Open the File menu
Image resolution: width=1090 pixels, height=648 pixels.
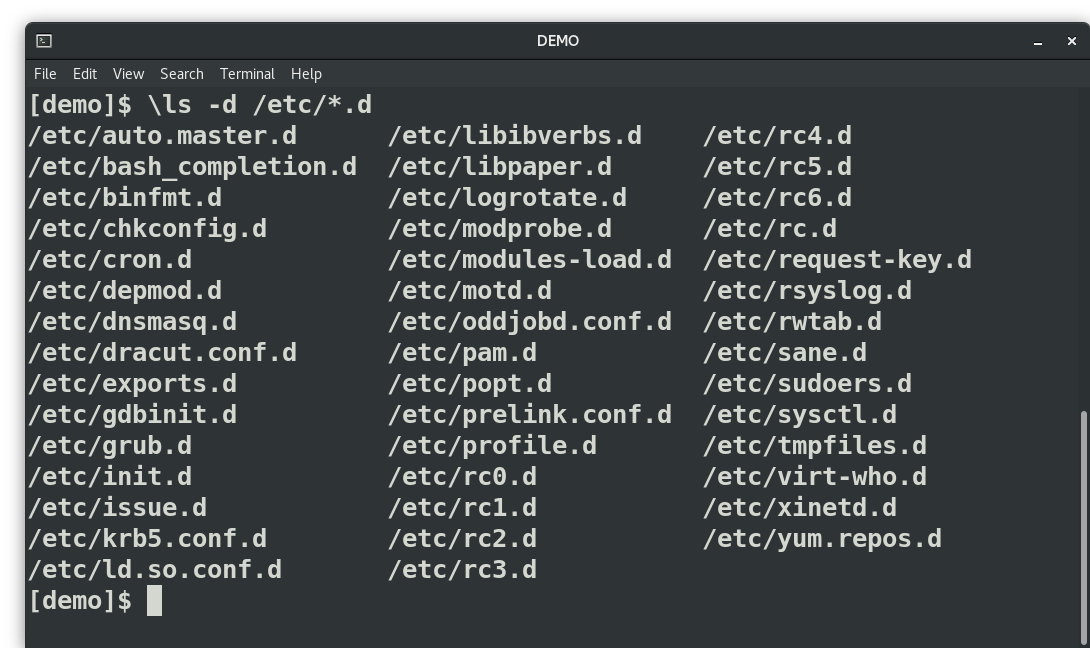[x=45, y=74]
